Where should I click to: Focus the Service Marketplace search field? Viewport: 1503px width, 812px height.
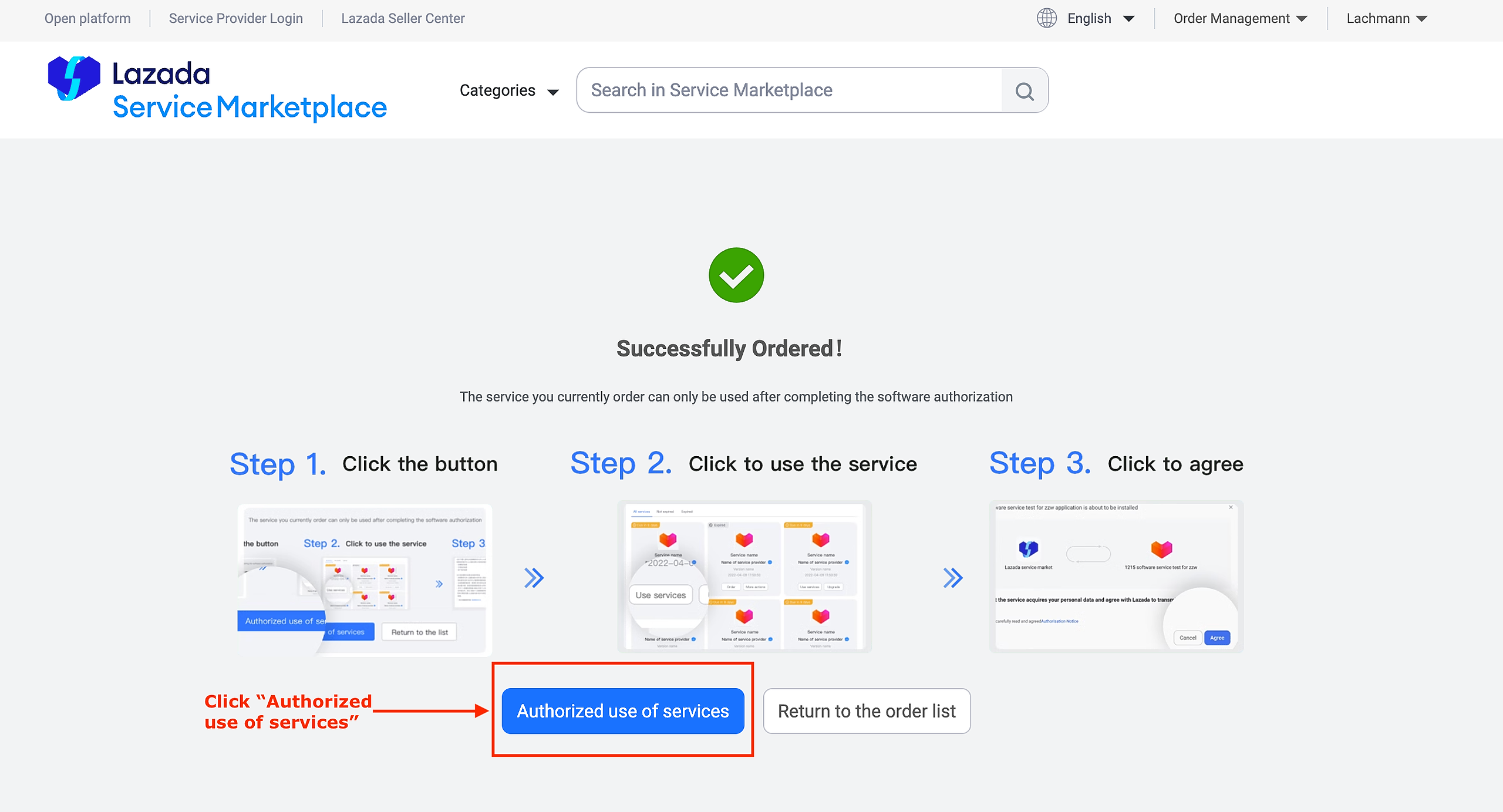[788, 90]
